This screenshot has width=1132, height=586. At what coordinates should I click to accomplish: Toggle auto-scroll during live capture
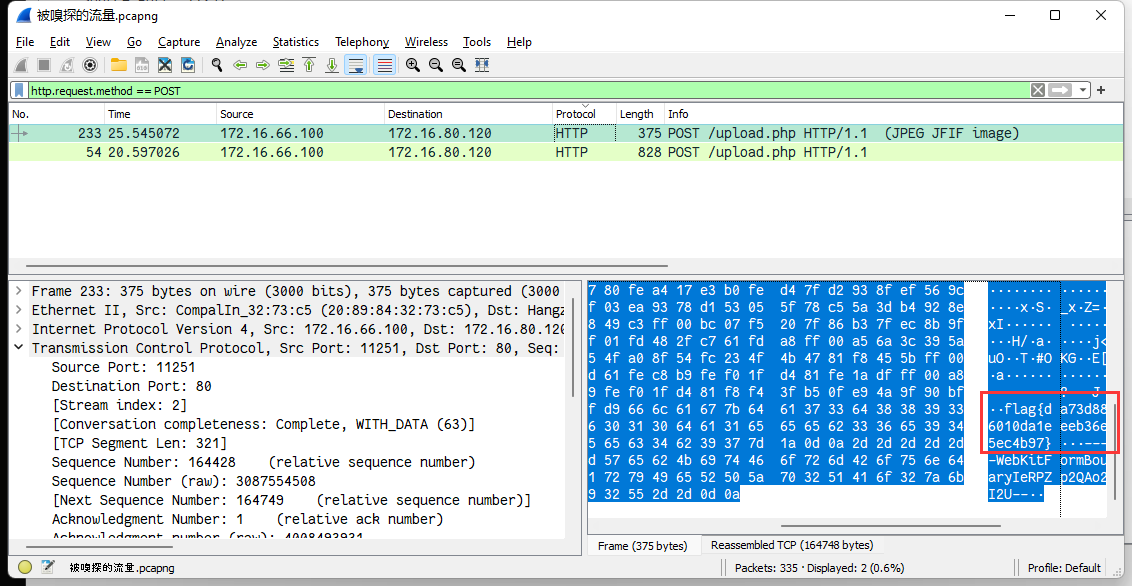point(355,65)
